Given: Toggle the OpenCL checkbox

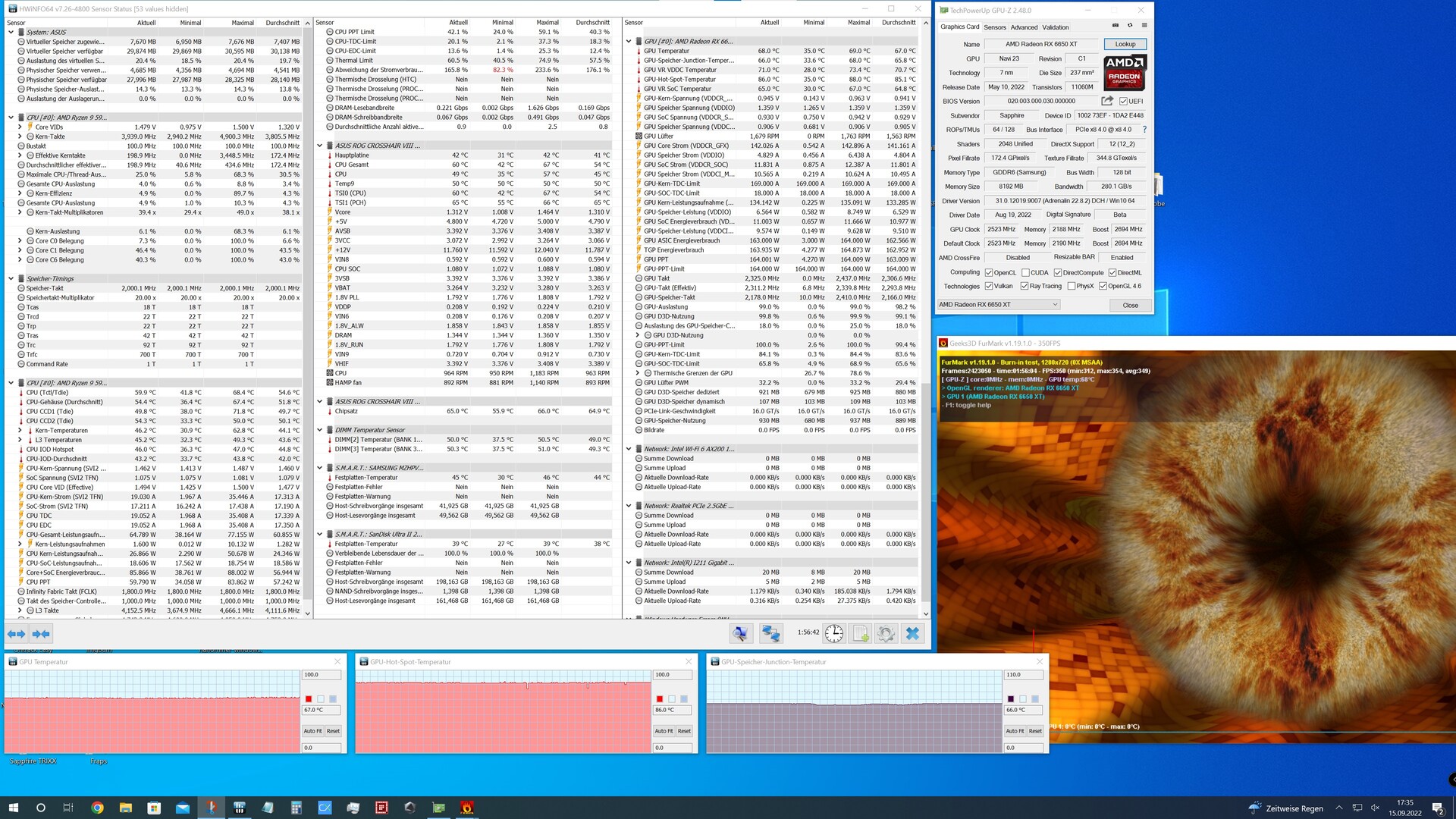Looking at the screenshot, I should click(988, 273).
